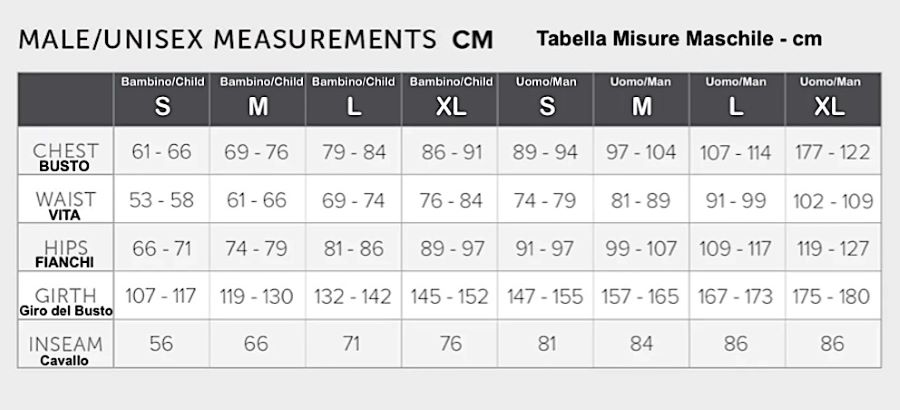Click the HIPS Fianchi row label
This screenshot has width=900, height=410.
tap(65, 253)
